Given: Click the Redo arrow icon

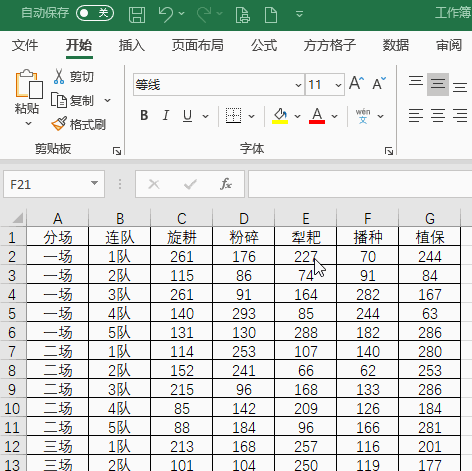Looking at the screenshot, I should point(204,14).
